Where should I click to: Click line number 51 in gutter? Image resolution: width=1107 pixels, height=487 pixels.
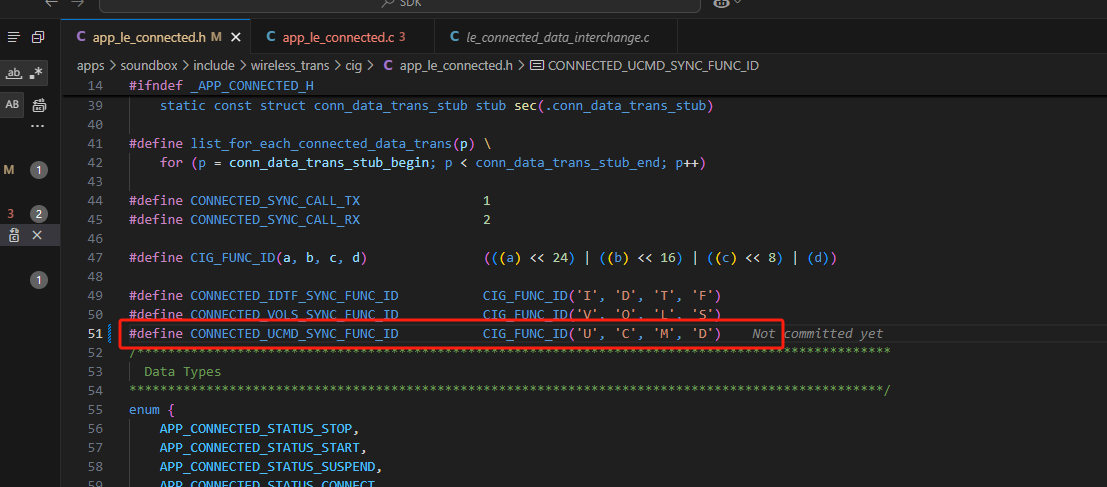[x=95, y=334]
